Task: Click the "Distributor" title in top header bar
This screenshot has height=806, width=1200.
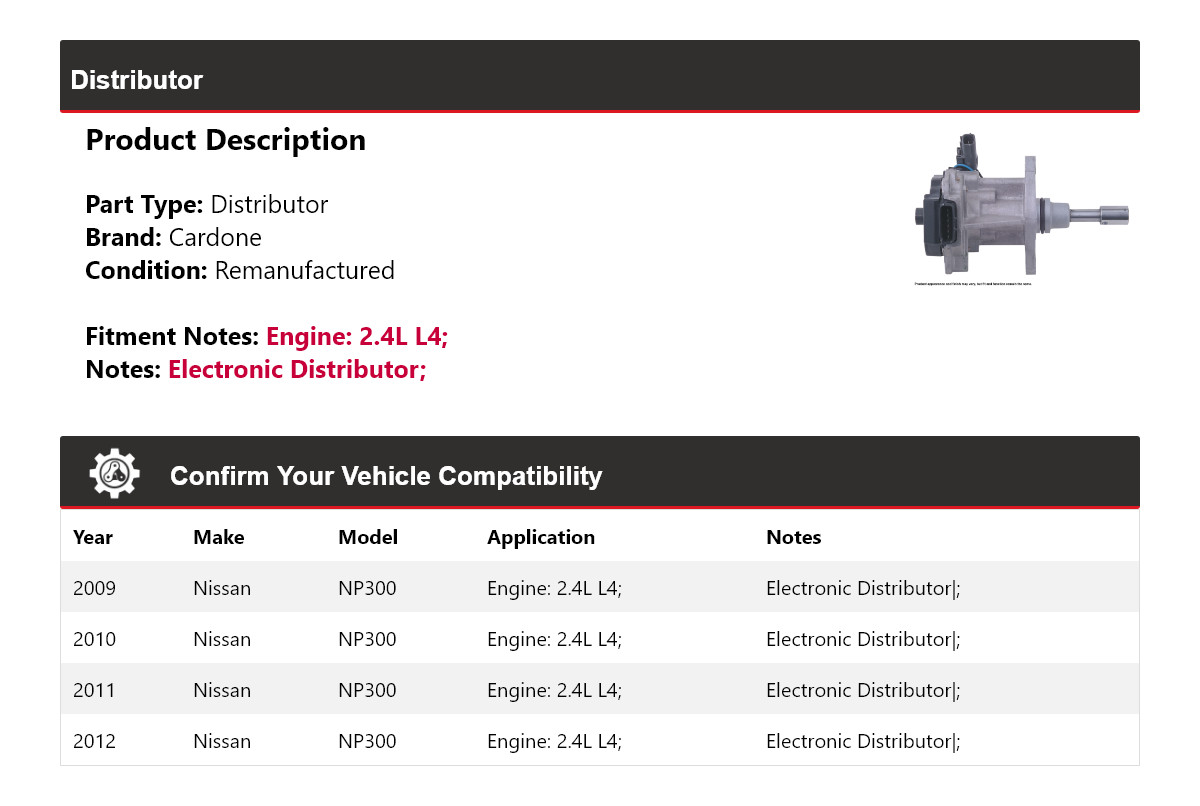Action: pyautogui.click(x=137, y=80)
